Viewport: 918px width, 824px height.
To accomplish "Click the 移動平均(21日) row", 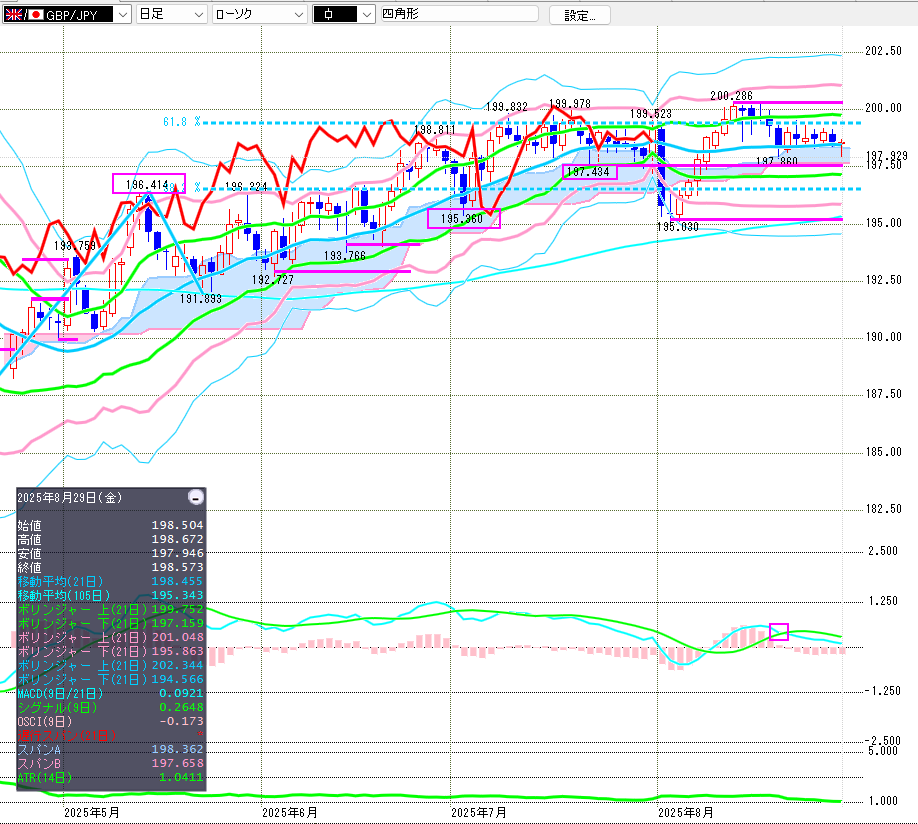I will pos(111,582).
